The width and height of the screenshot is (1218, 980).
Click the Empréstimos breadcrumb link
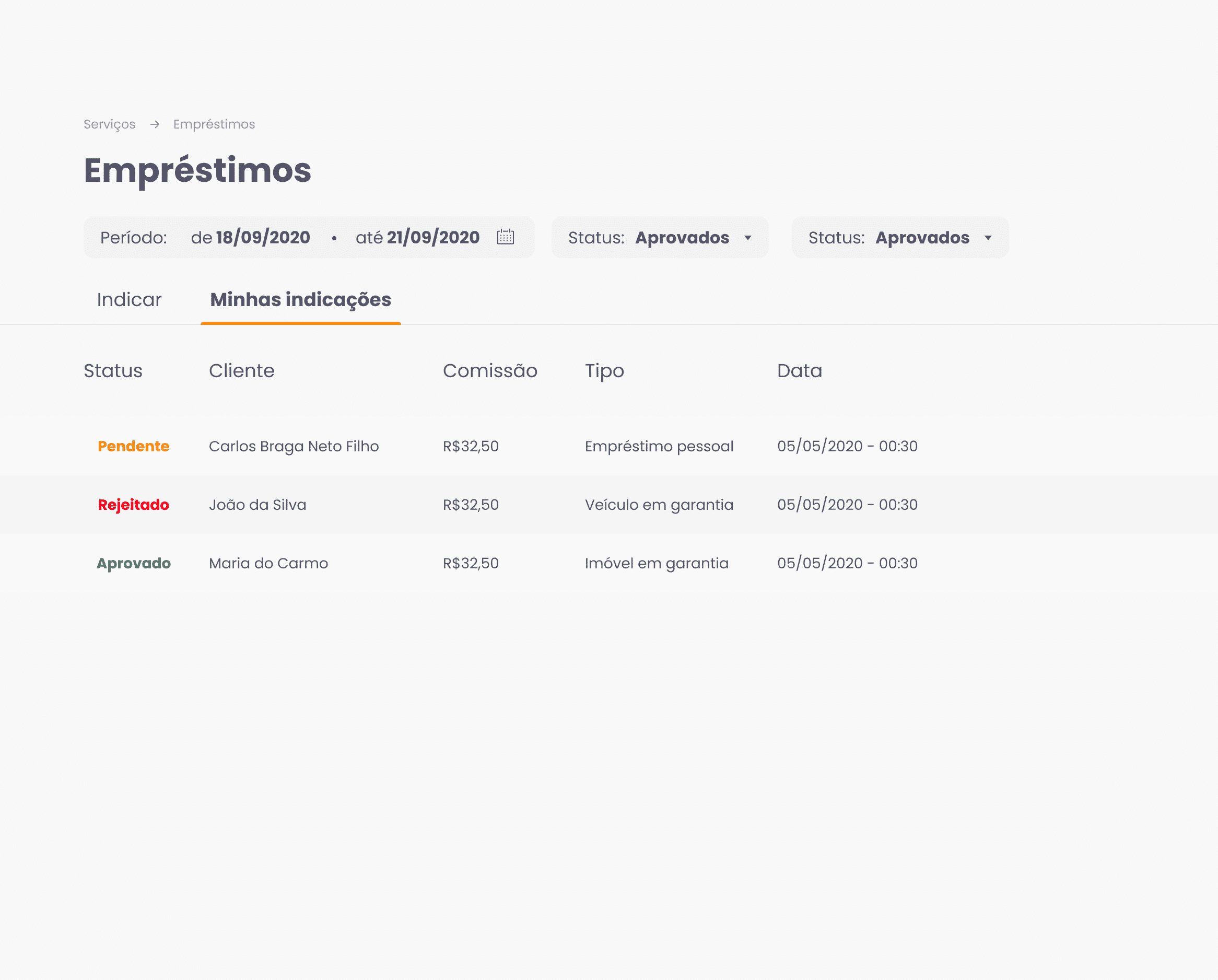[x=214, y=124]
